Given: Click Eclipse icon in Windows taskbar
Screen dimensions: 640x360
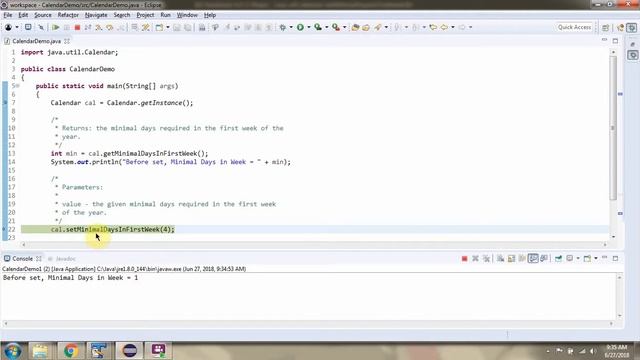Looking at the screenshot, I should point(130,351).
